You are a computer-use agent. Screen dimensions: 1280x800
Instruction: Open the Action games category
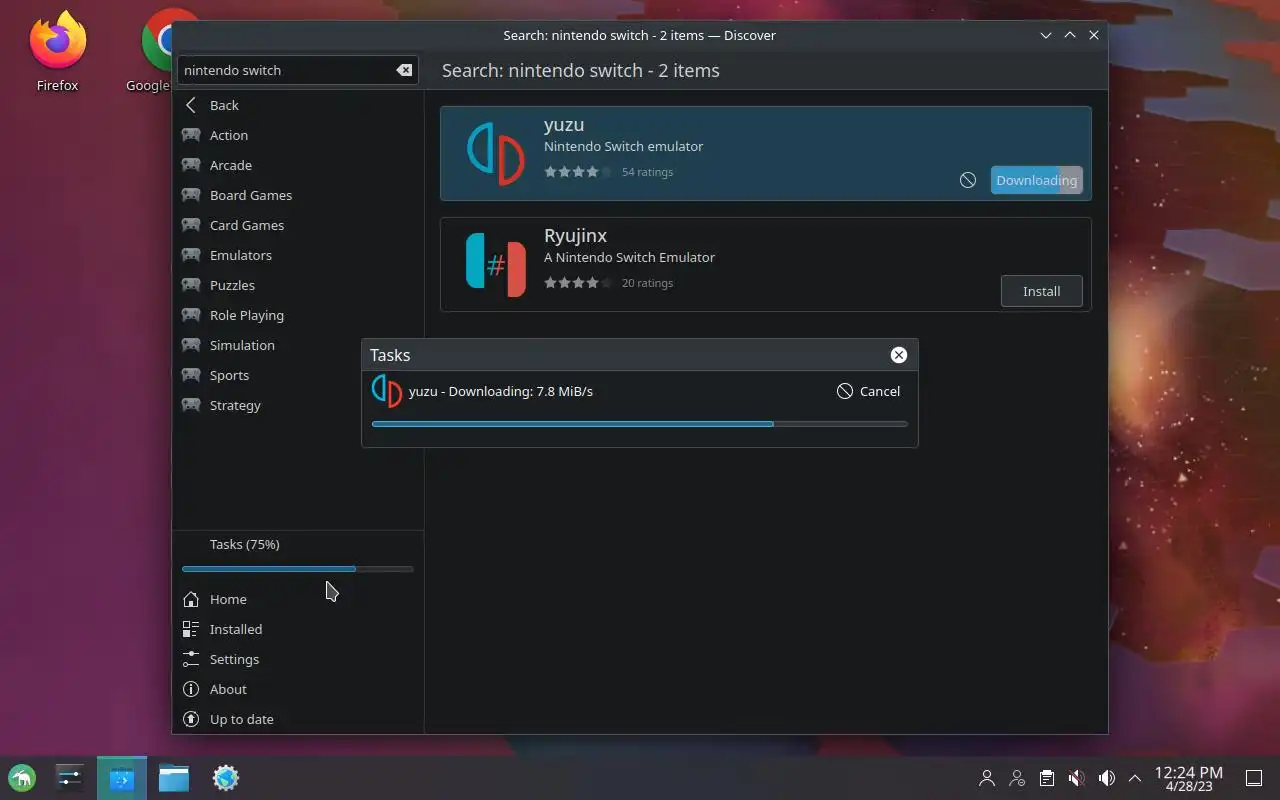(298, 135)
